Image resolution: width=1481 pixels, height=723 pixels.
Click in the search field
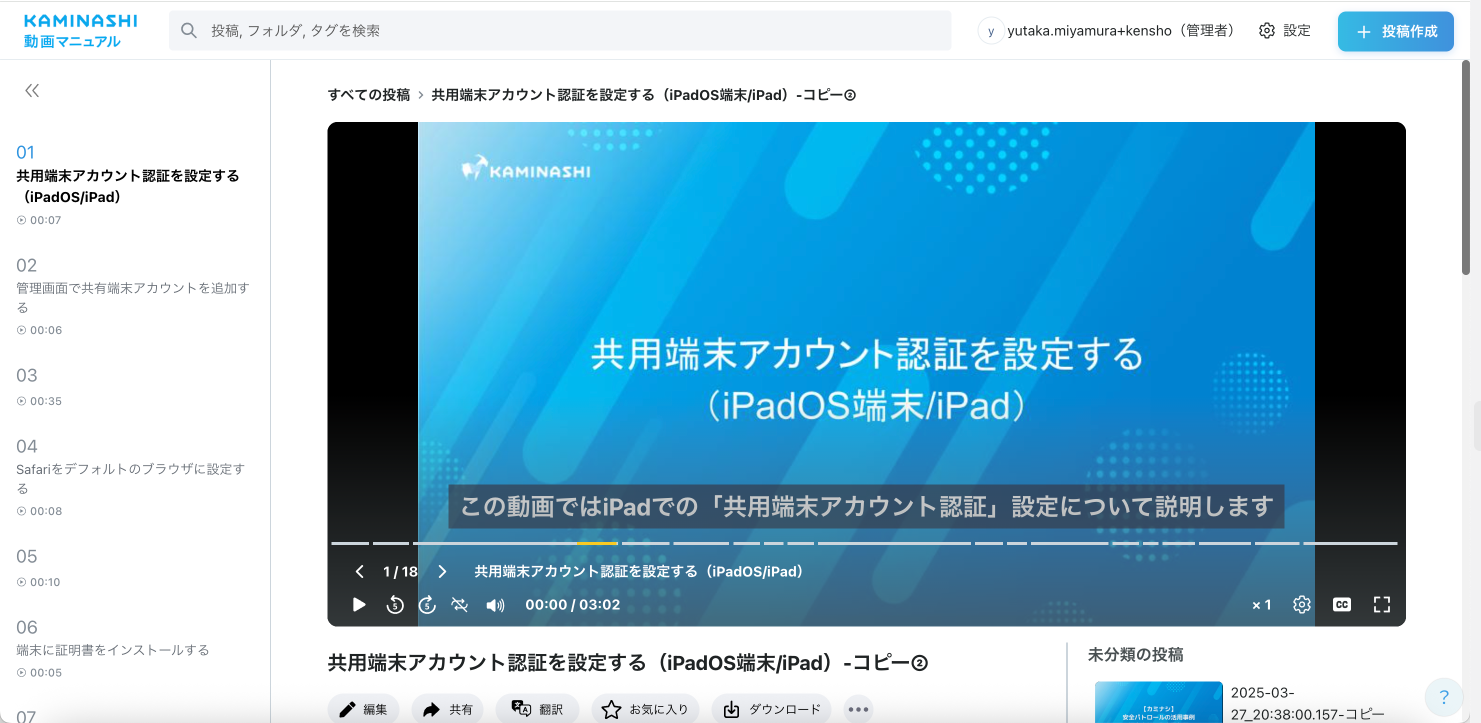coord(560,31)
